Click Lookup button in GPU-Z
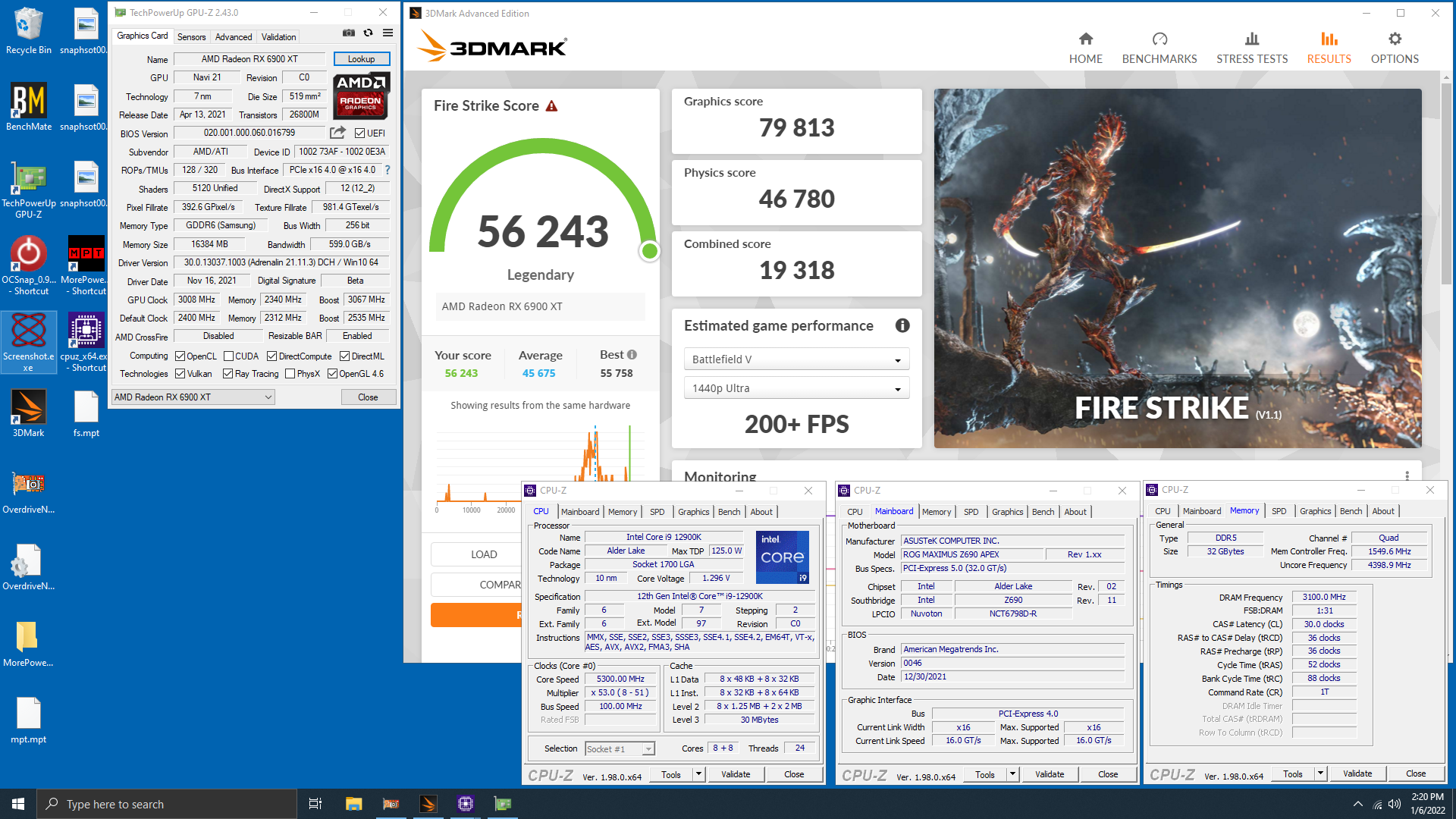The height and width of the screenshot is (819, 1456). tap(361, 59)
